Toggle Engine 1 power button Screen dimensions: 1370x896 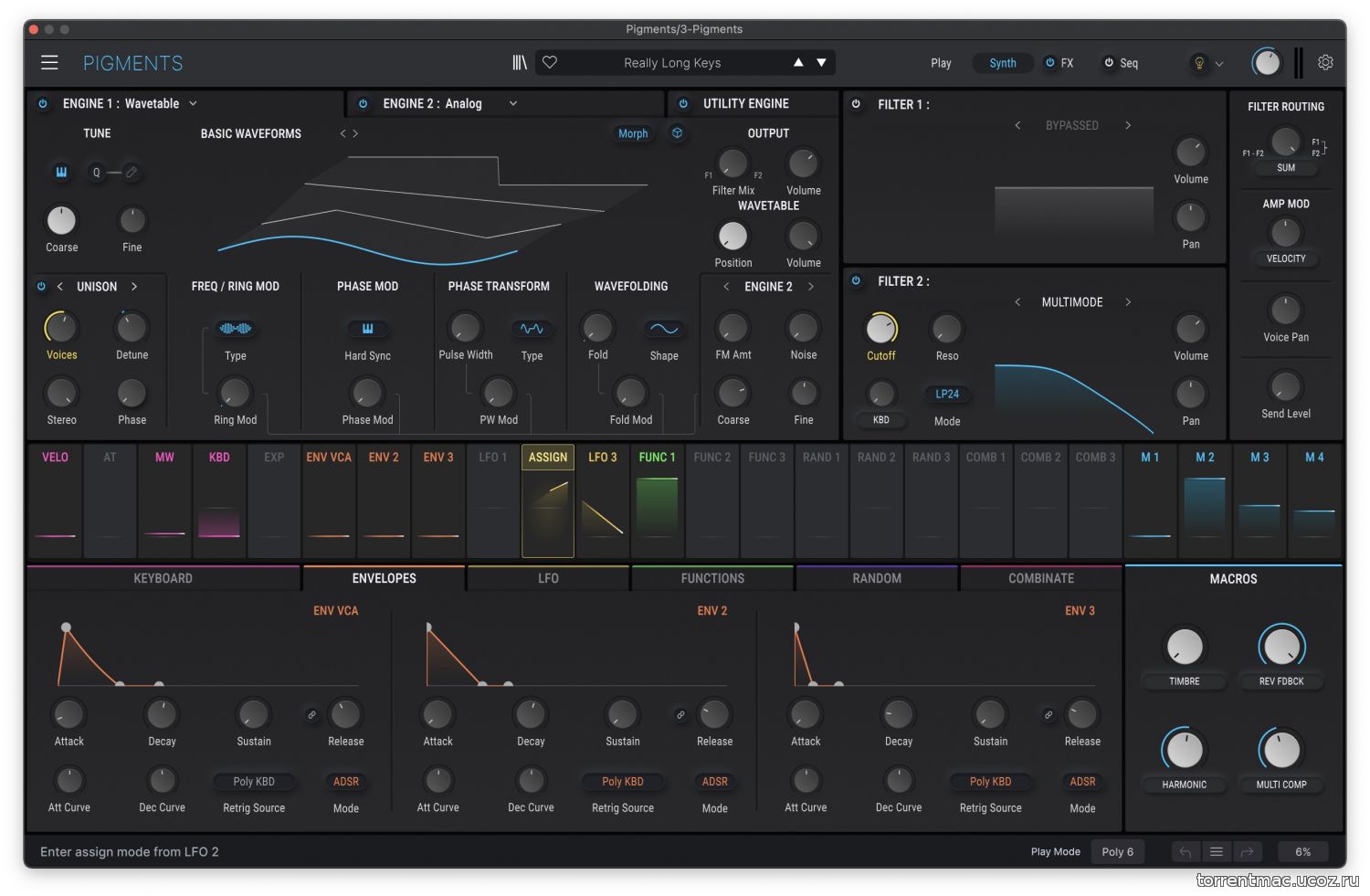(x=43, y=104)
